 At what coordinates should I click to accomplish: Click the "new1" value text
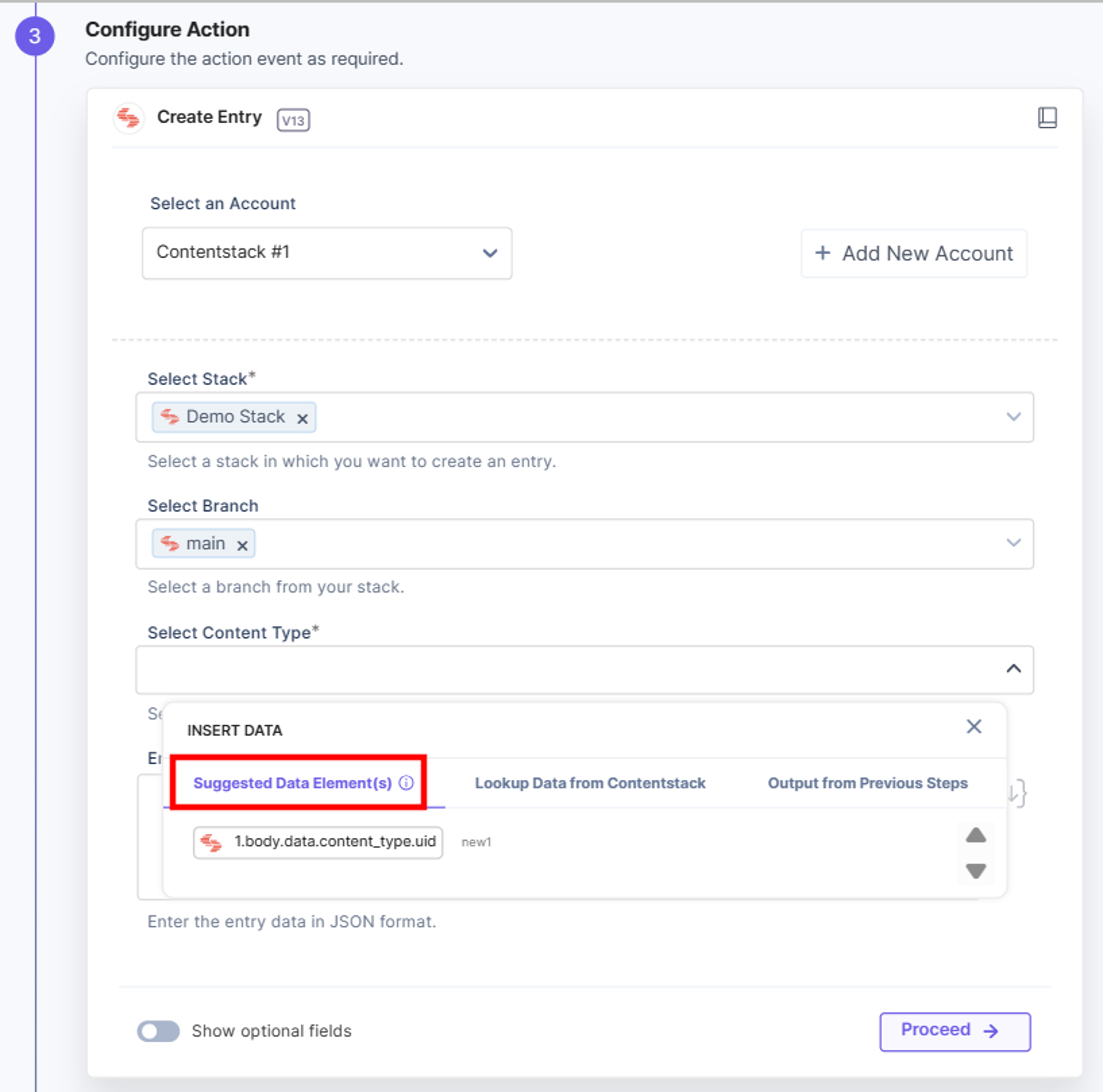click(476, 842)
